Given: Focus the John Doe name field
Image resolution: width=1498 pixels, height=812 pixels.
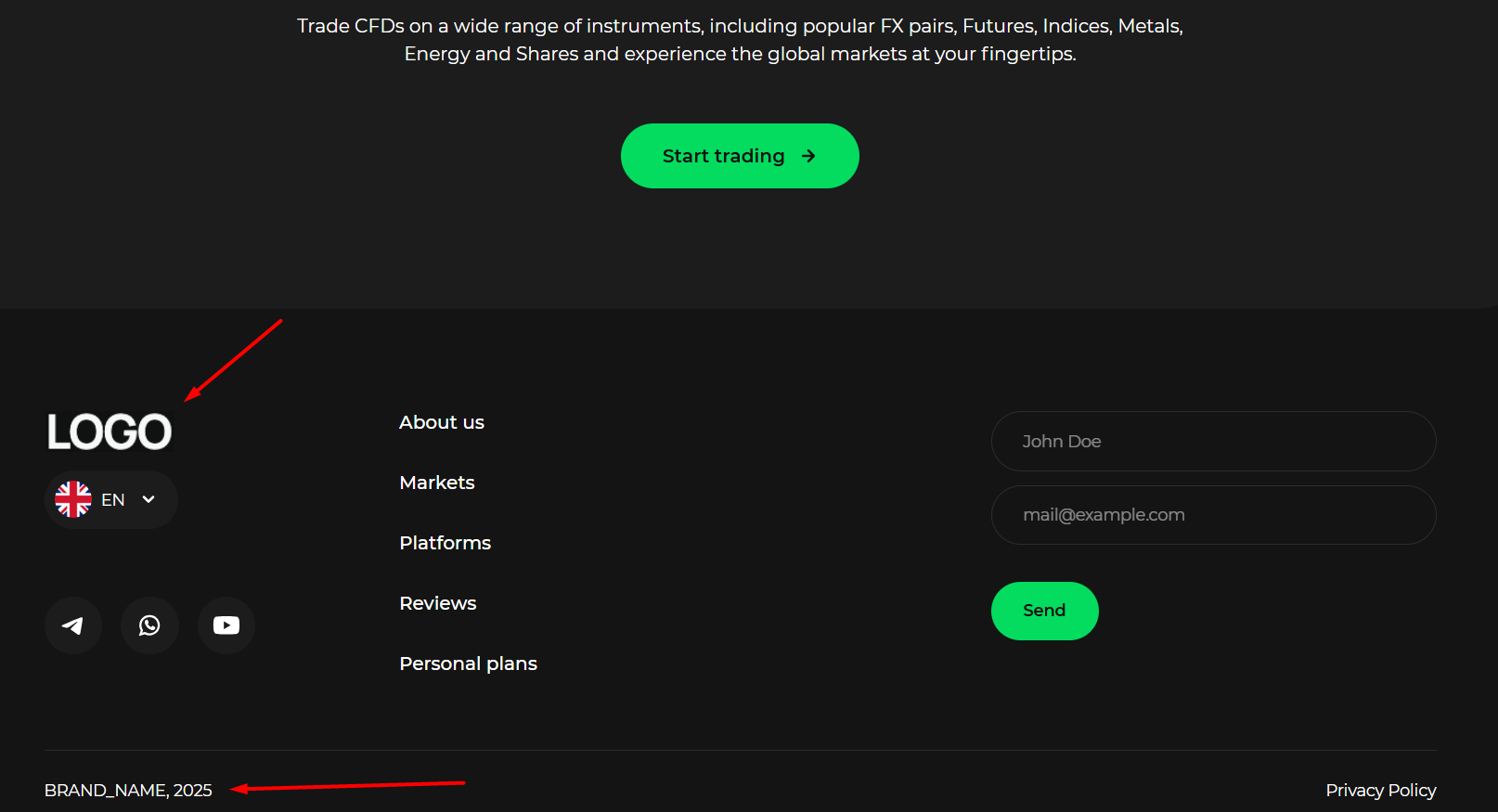Looking at the screenshot, I should click(1214, 442).
